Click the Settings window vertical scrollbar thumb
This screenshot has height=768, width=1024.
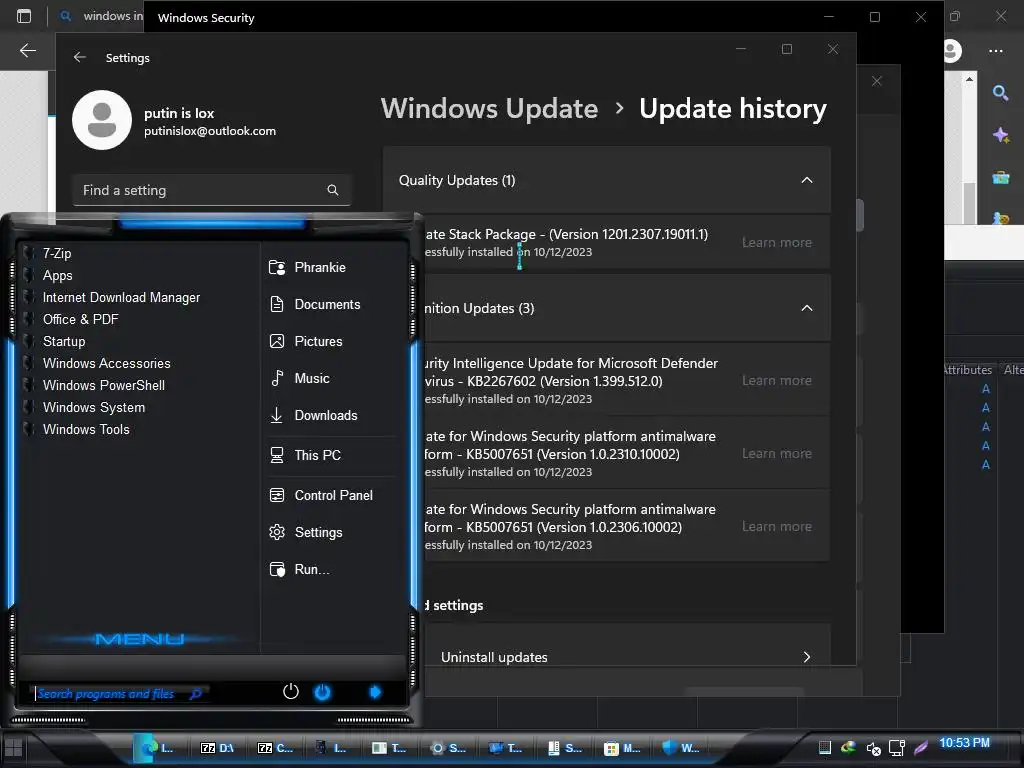(860, 215)
